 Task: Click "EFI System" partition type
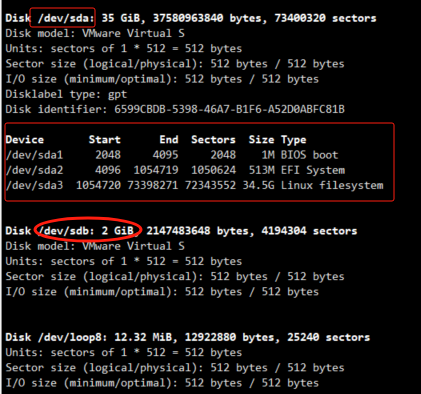(x=313, y=170)
